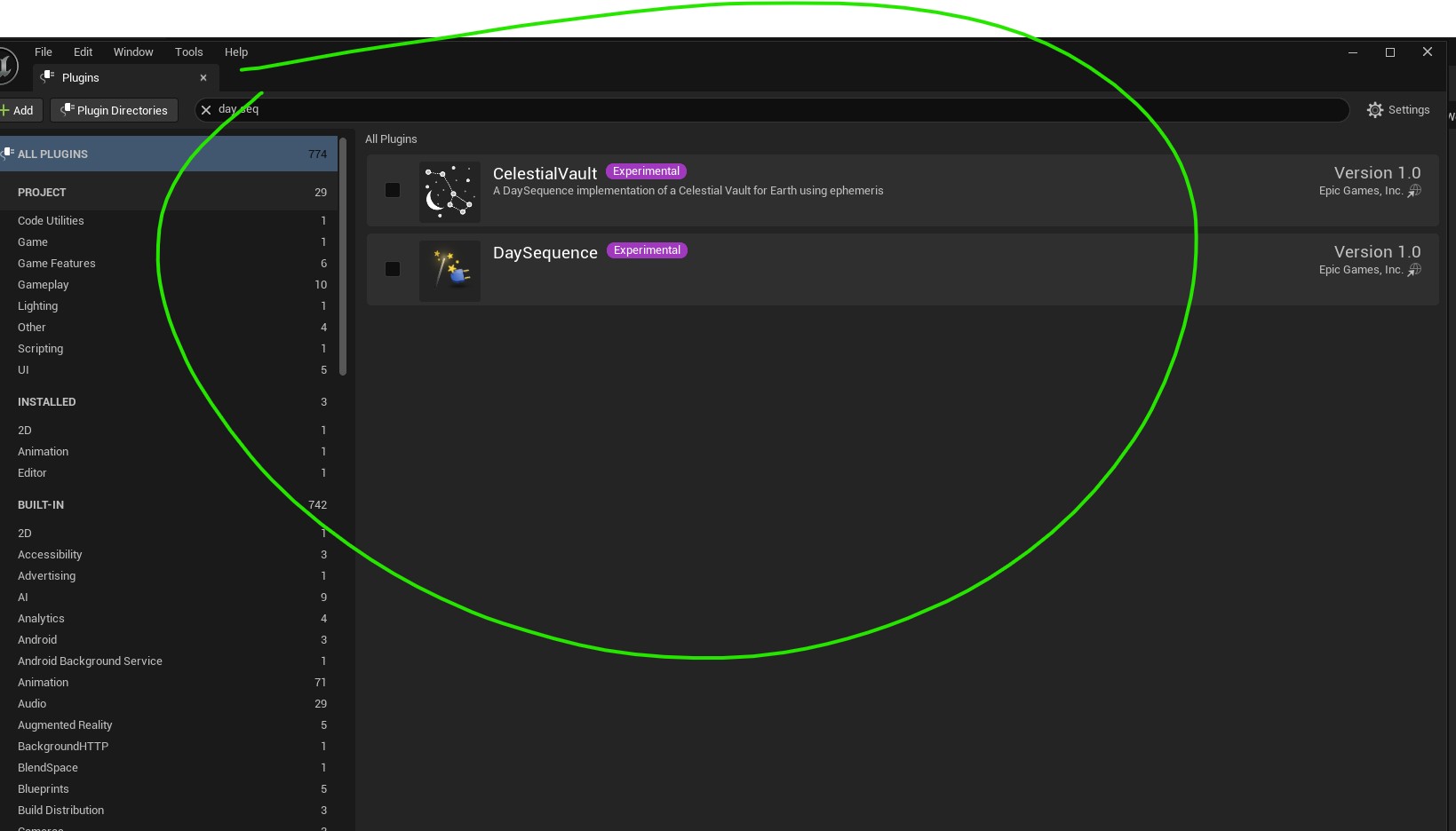Viewport: 1456px width, 831px height.
Task: Select the AI category
Action: pos(169,598)
